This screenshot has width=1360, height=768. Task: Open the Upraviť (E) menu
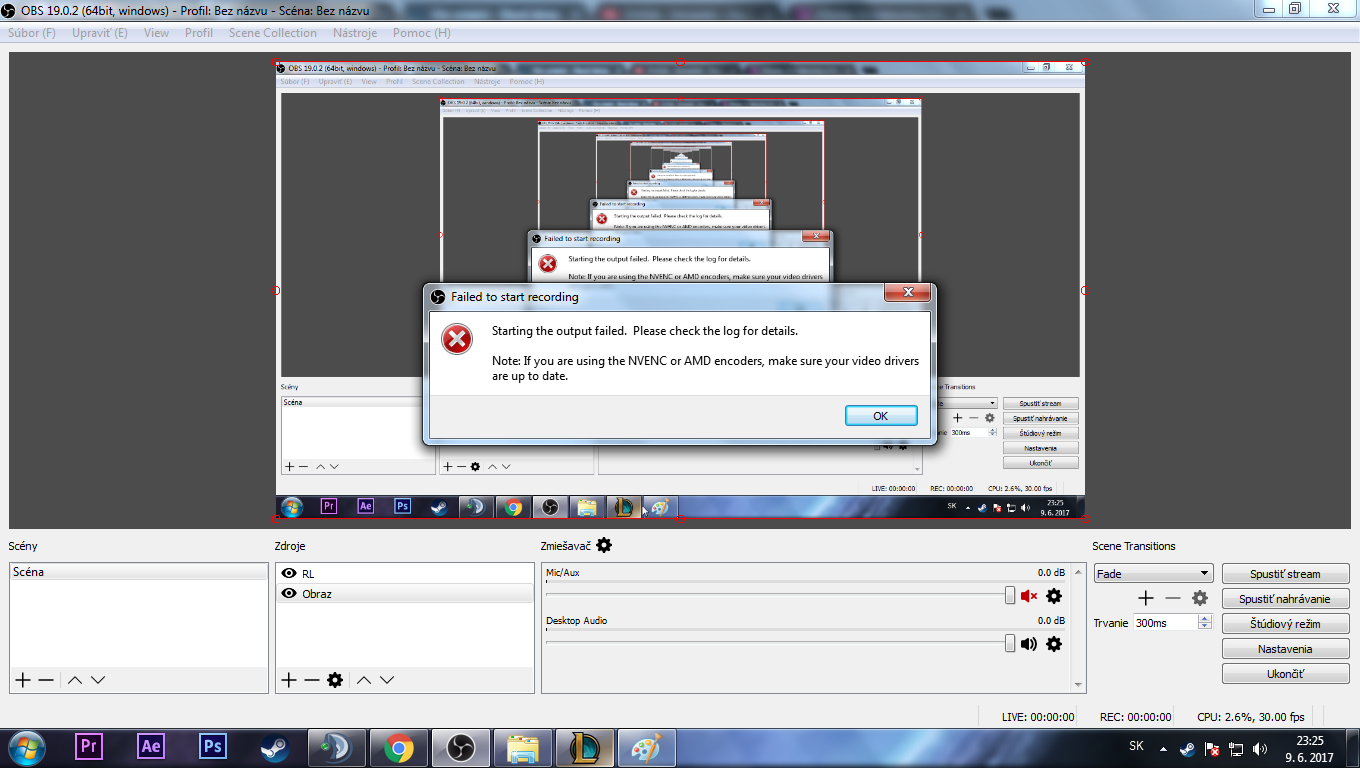pos(100,33)
